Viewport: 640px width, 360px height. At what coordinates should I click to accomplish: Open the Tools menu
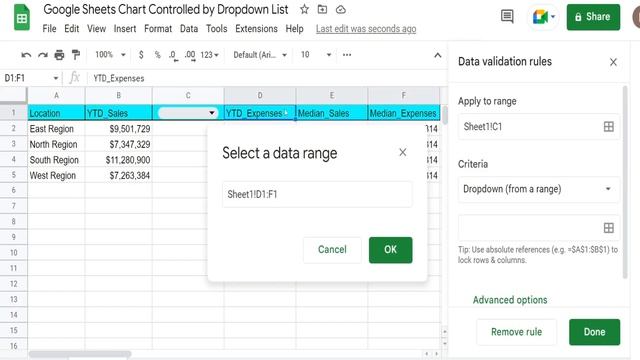216,29
